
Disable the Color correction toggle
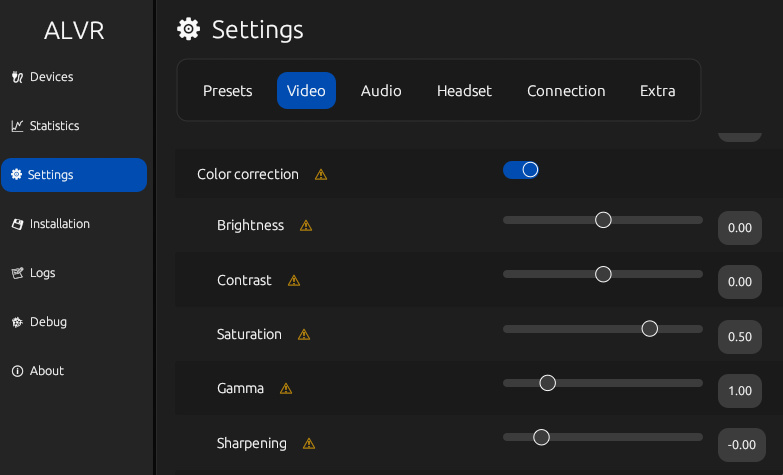click(521, 170)
